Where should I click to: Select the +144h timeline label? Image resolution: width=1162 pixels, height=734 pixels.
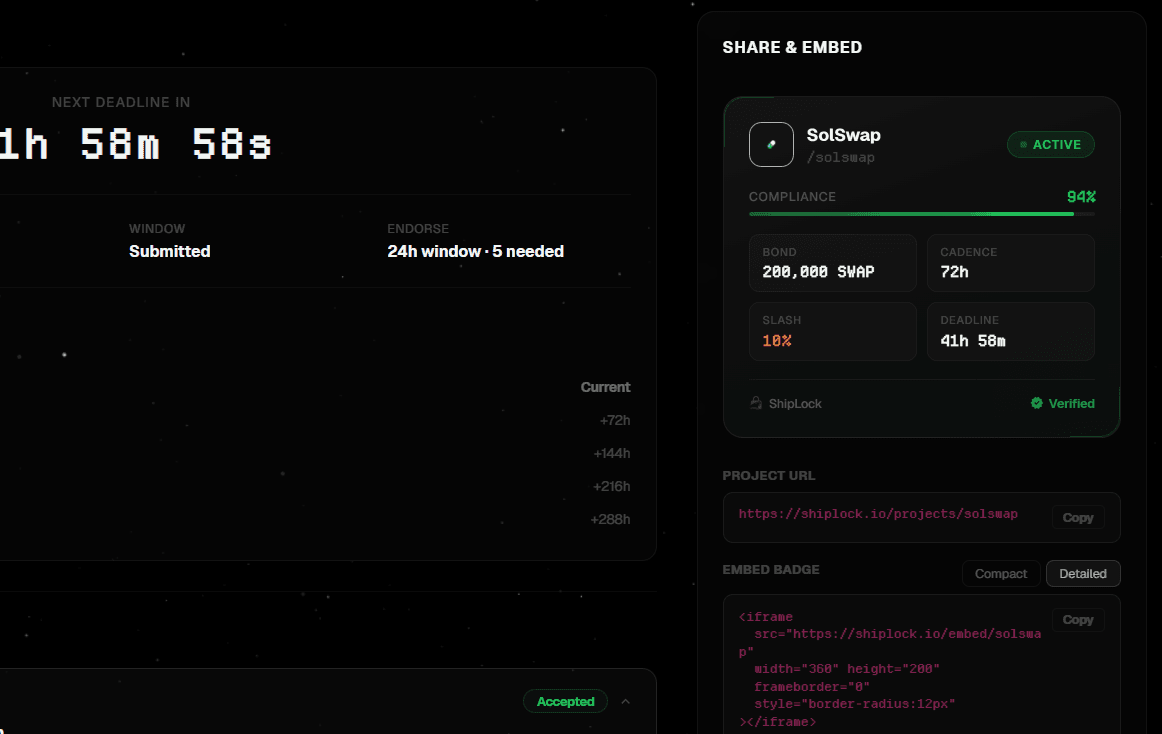(610, 453)
